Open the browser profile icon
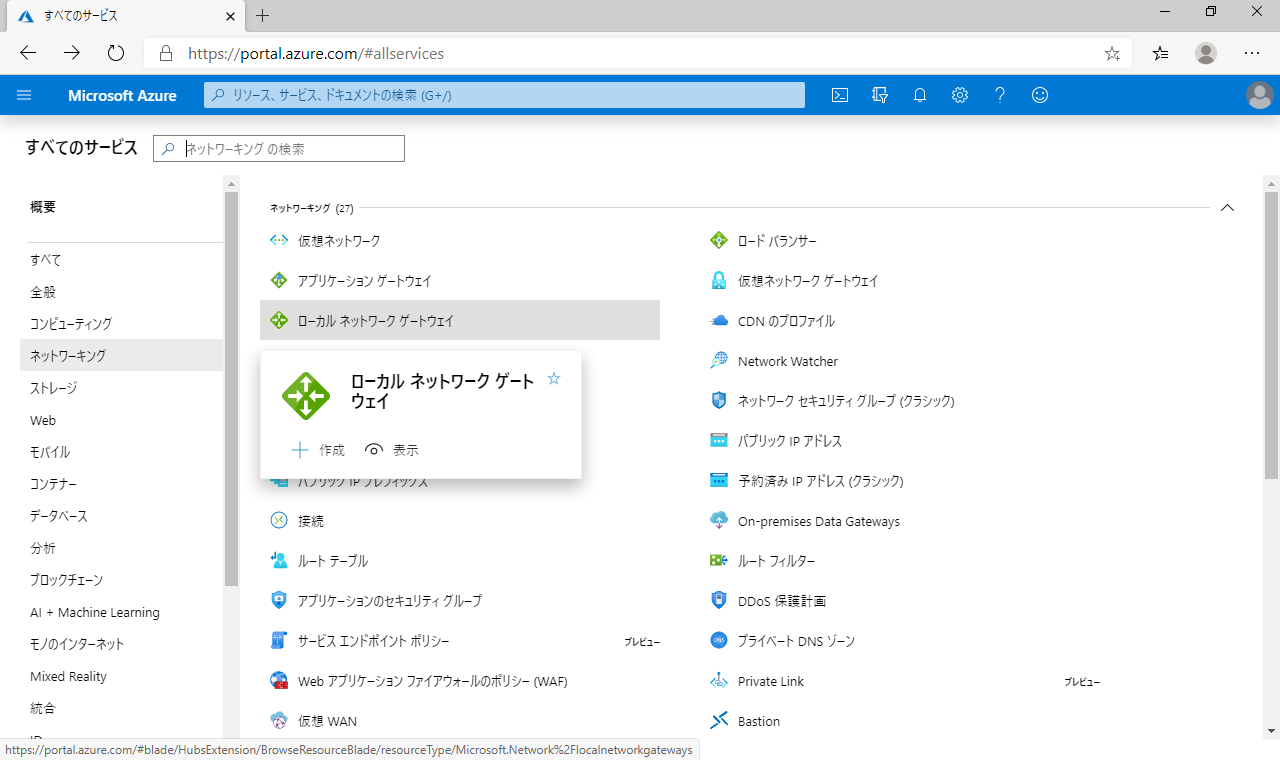Image resolution: width=1280 pixels, height=760 pixels. (x=1206, y=54)
